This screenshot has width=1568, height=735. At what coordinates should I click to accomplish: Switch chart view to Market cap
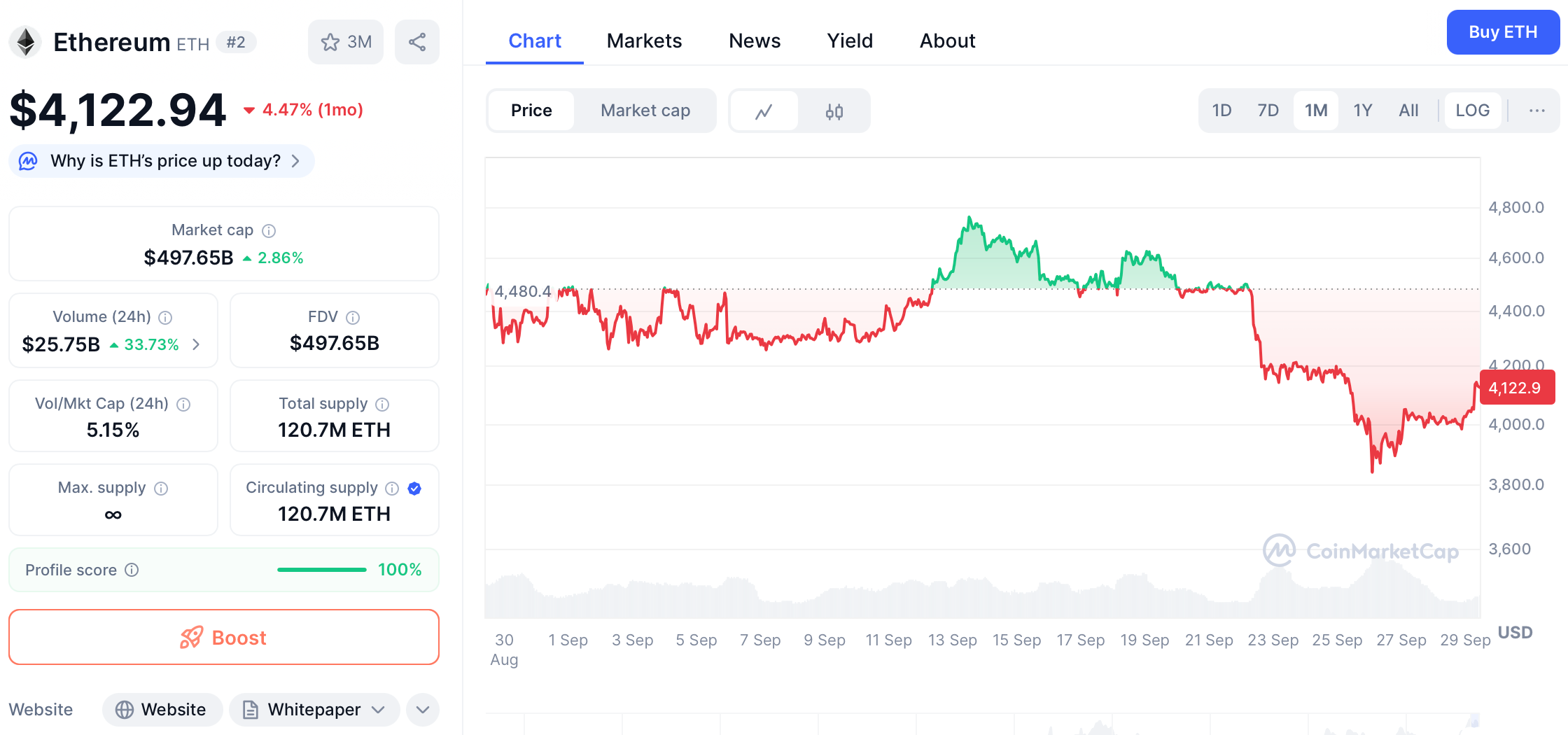pos(644,111)
